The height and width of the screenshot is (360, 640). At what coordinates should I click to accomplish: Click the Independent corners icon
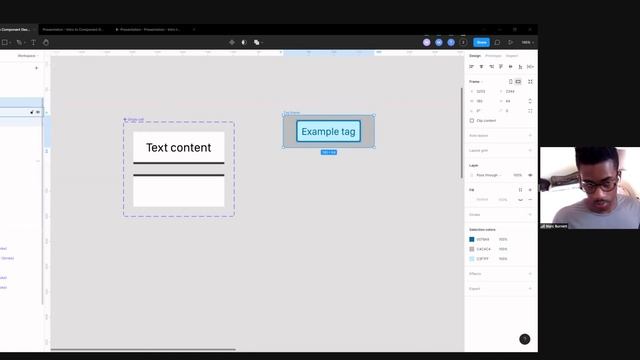pos(530,111)
